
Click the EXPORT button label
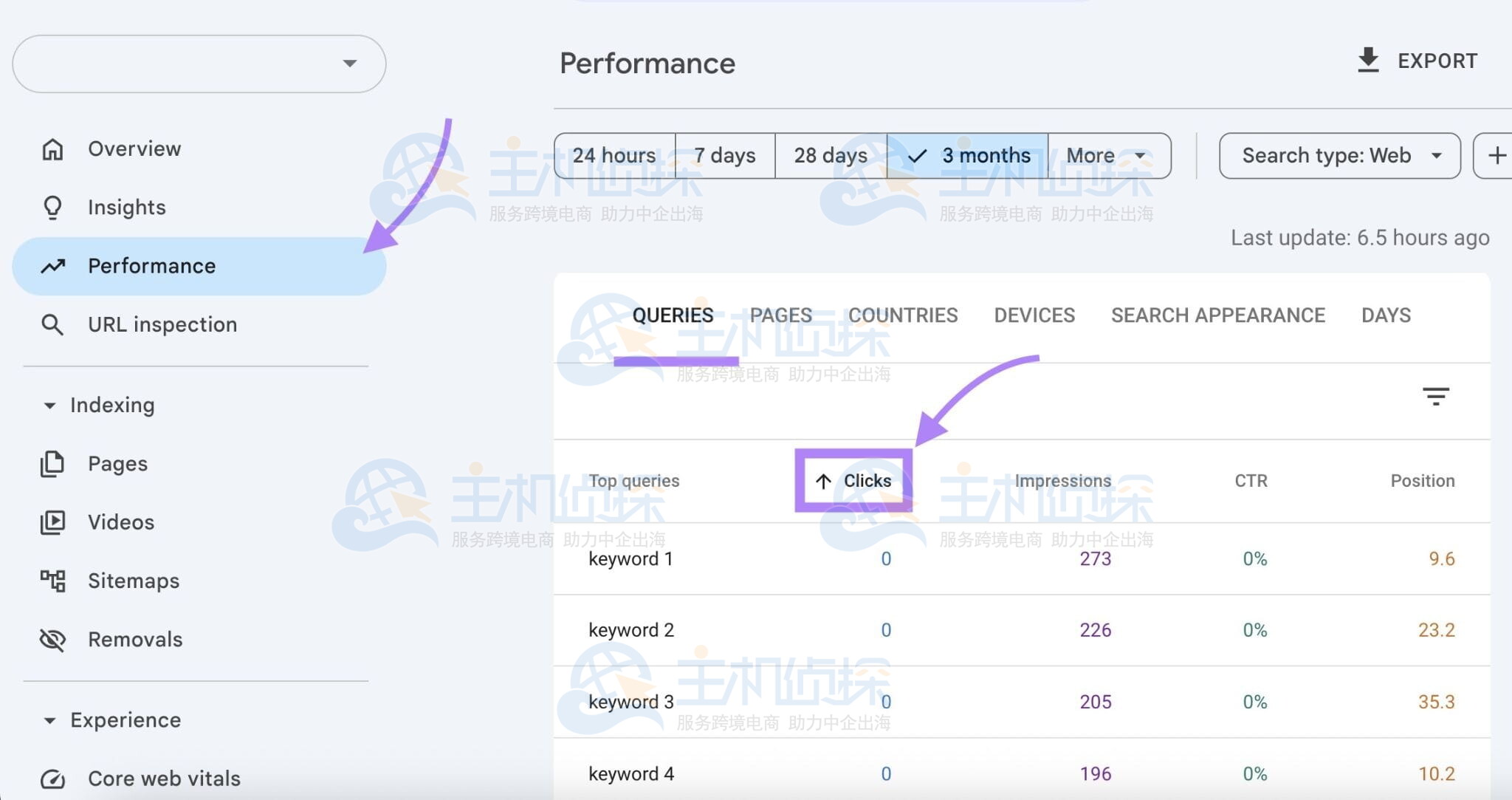pyautogui.click(x=1437, y=61)
